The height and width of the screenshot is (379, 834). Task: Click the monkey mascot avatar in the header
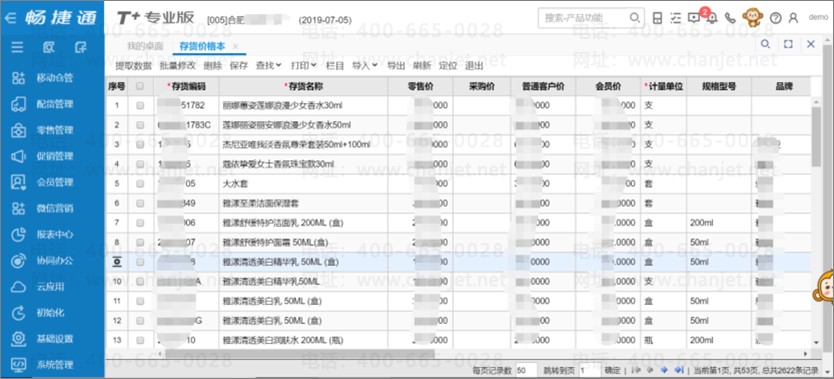pyautogui.click(x=753, y=18)
